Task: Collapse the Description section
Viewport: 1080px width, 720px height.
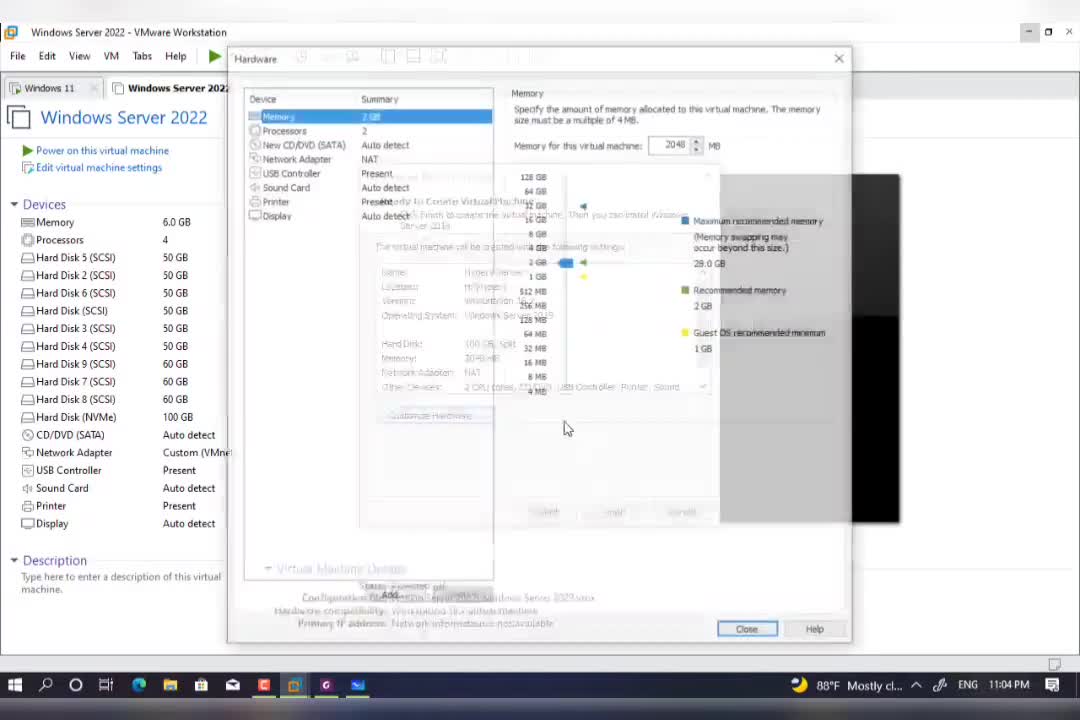Action: coord(14,561)
